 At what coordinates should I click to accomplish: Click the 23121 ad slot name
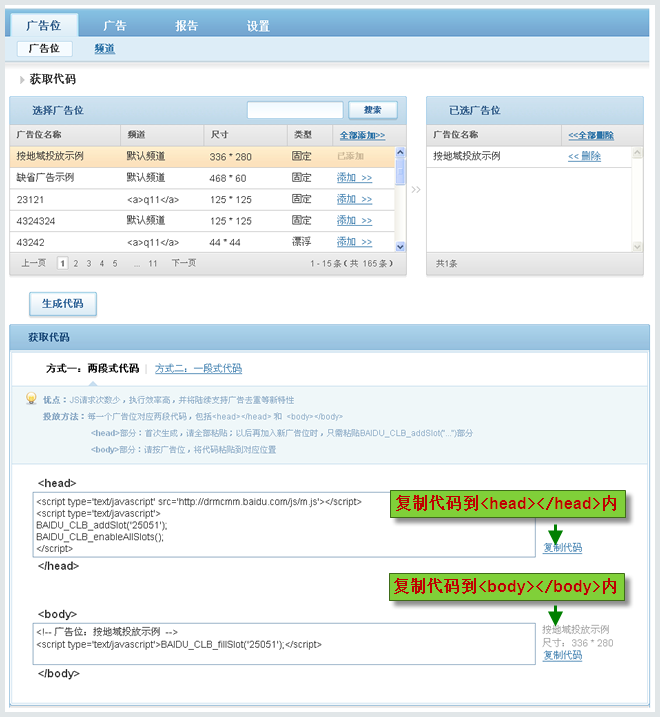coord(30,199)
